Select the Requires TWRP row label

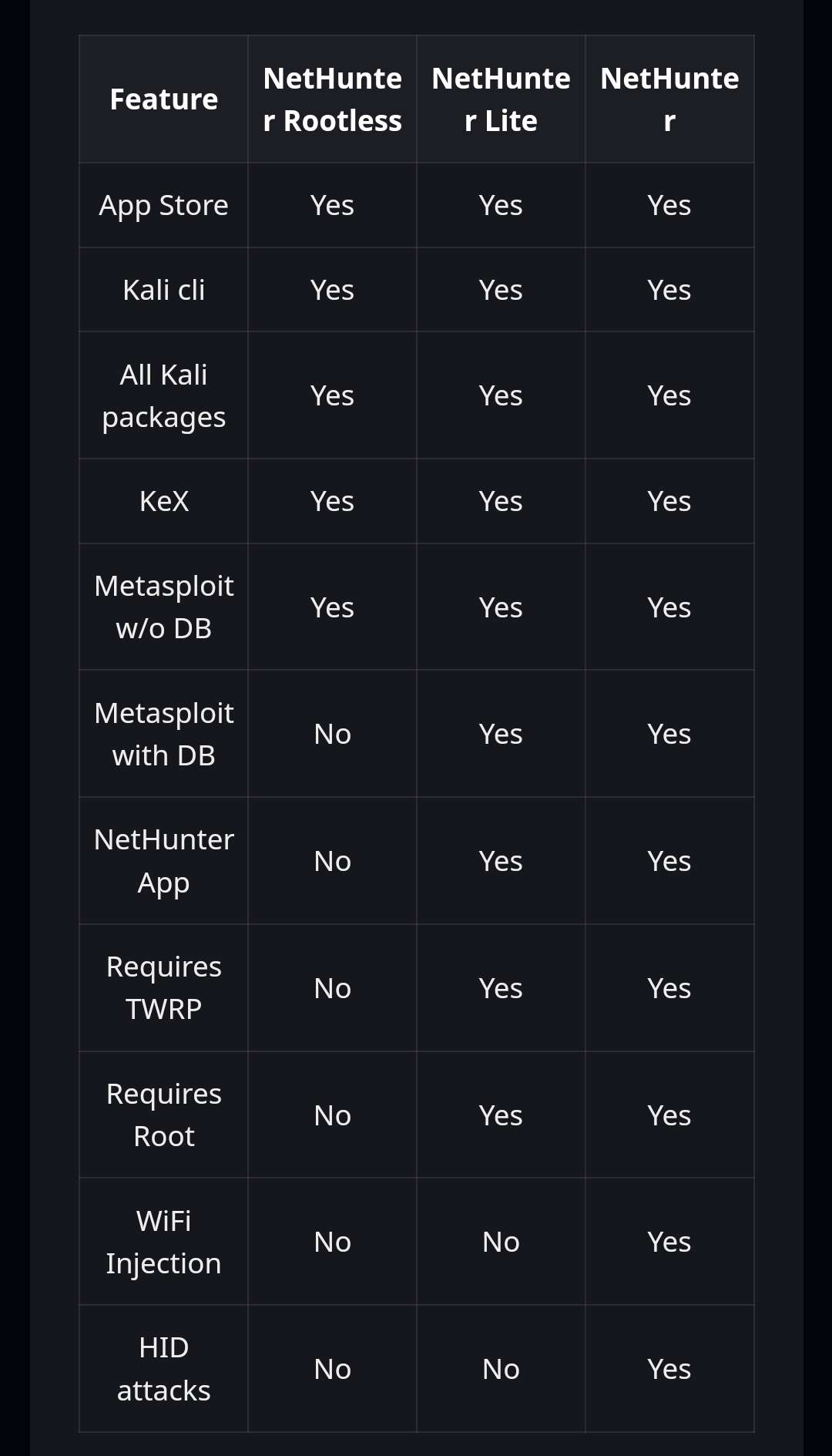point(163,988)
